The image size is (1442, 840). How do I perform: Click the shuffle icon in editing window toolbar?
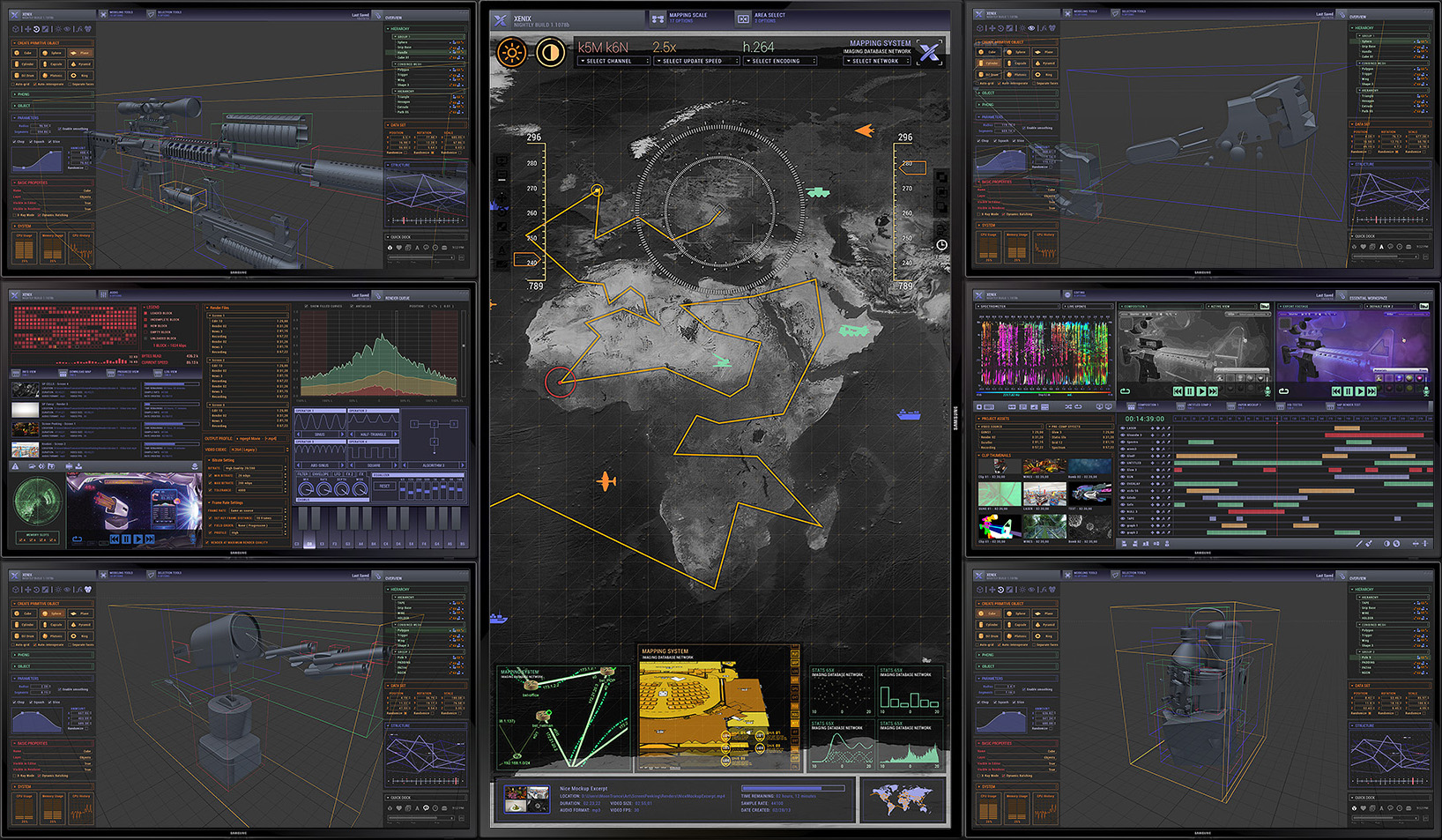click(x=1067, y=407)
